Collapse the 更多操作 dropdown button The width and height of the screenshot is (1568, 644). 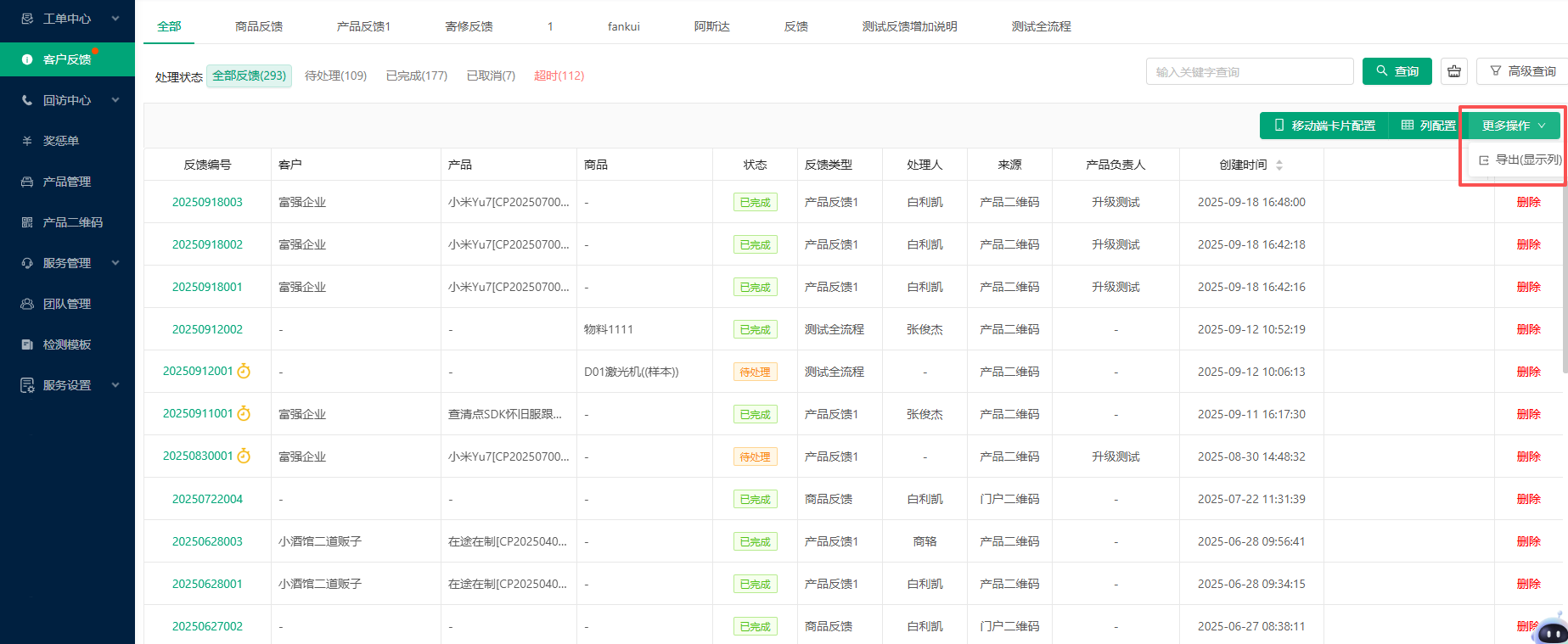(1513, 126)
